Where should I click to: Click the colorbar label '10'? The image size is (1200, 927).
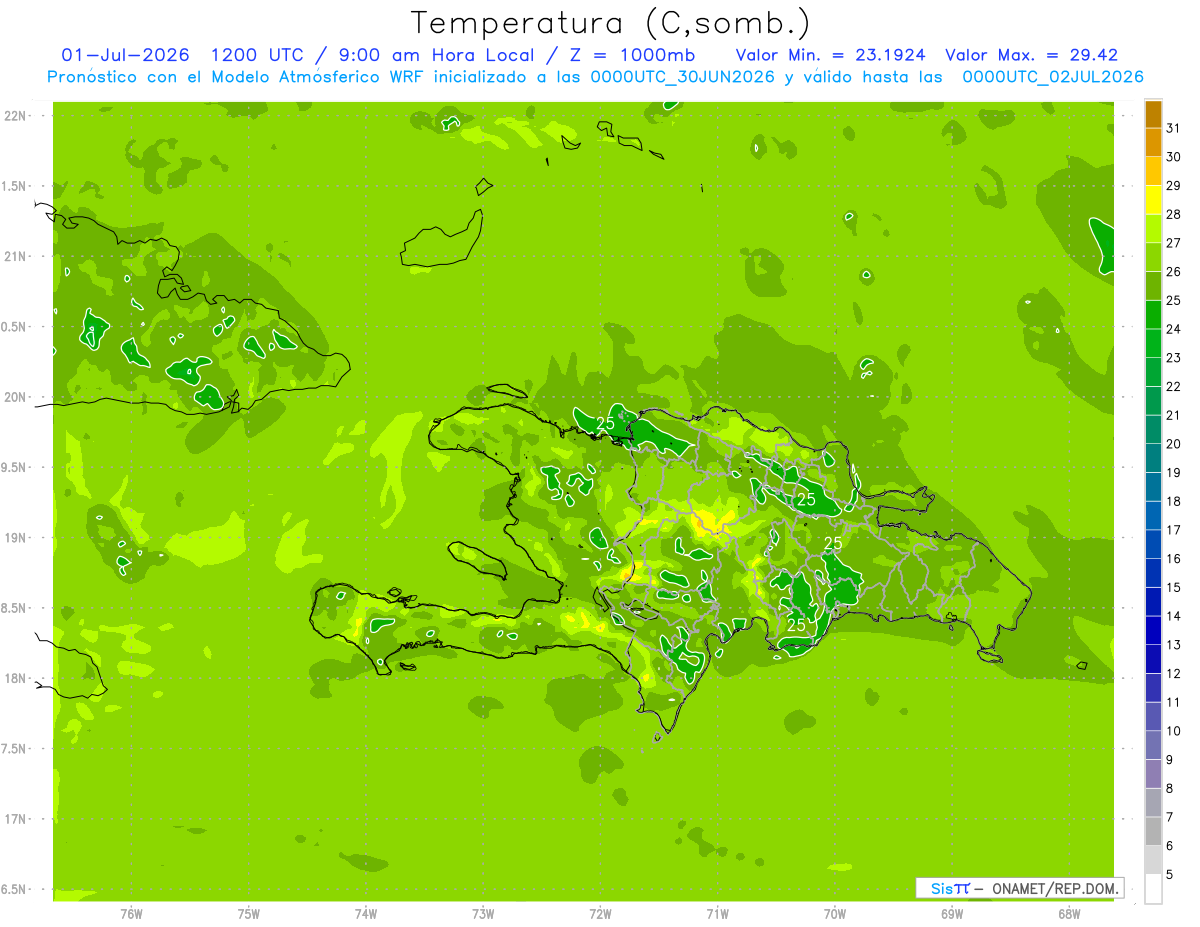tap(1174, 731)
